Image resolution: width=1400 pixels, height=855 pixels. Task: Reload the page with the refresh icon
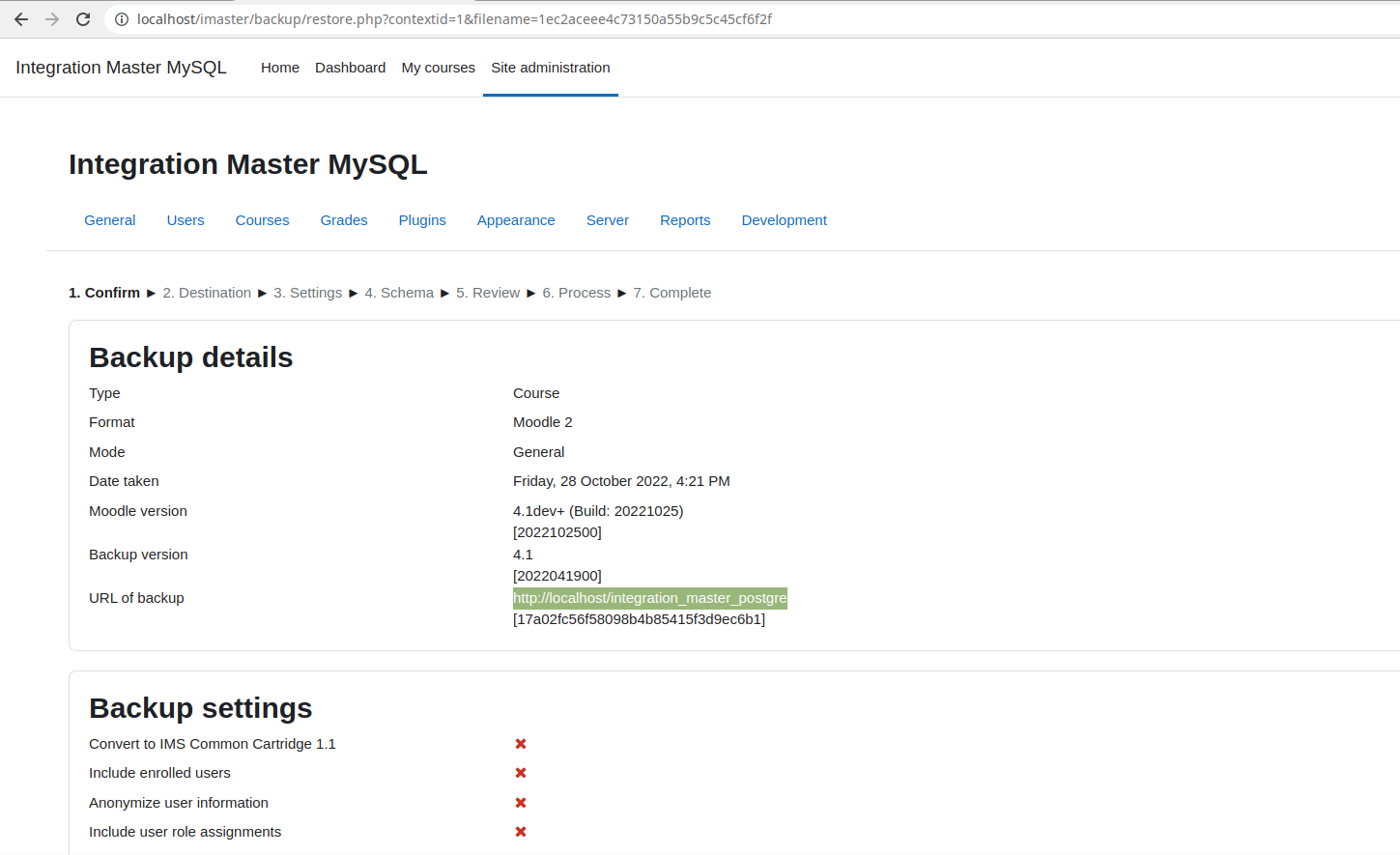[83, 19]
